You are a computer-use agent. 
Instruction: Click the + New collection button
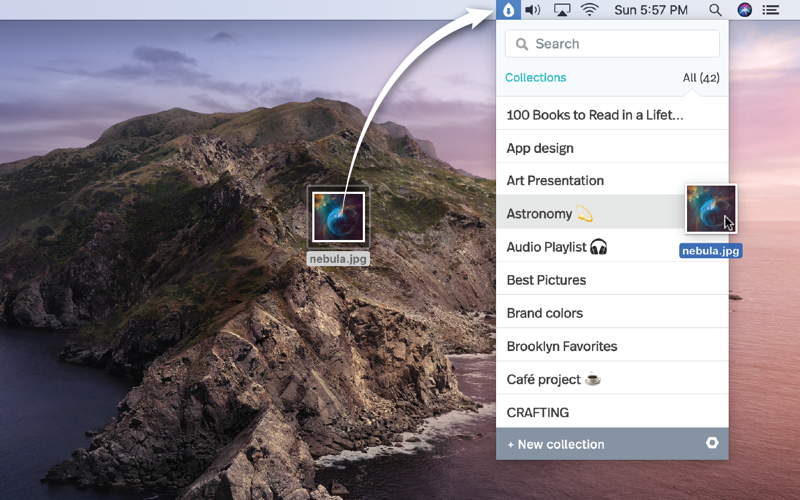556,444
